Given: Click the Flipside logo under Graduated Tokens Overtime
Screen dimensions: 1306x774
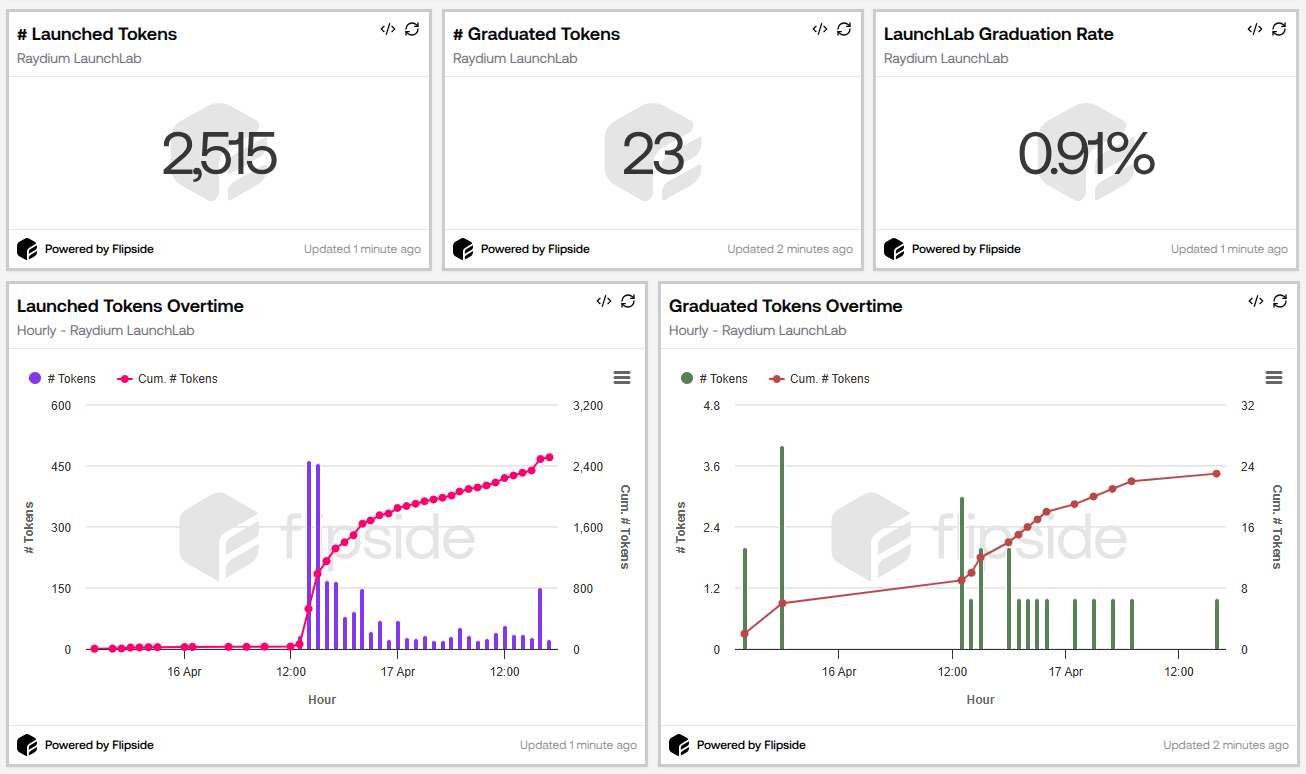Looking at the screenshot, I should coord(679,745).
